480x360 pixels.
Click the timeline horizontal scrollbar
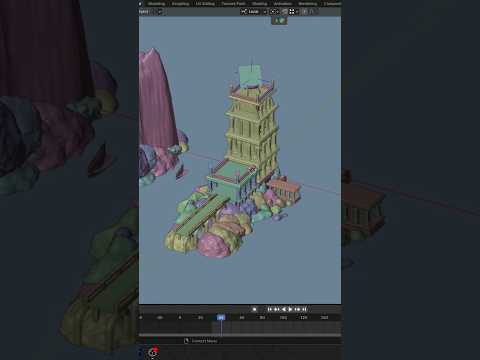click(240, 334)
